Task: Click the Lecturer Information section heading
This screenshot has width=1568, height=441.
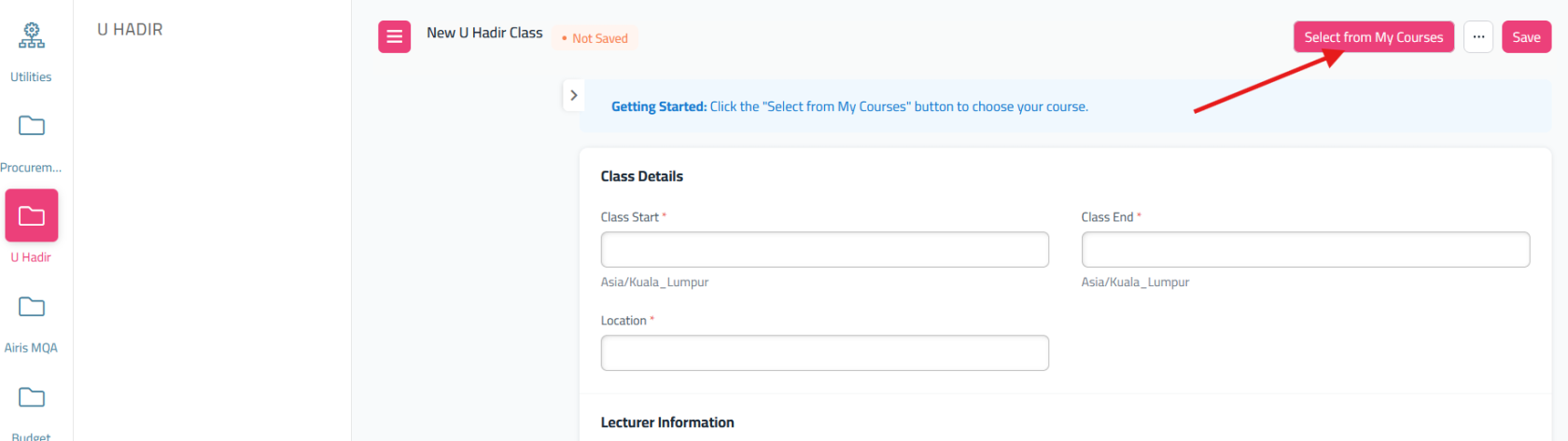Action: tap(667, 422)
